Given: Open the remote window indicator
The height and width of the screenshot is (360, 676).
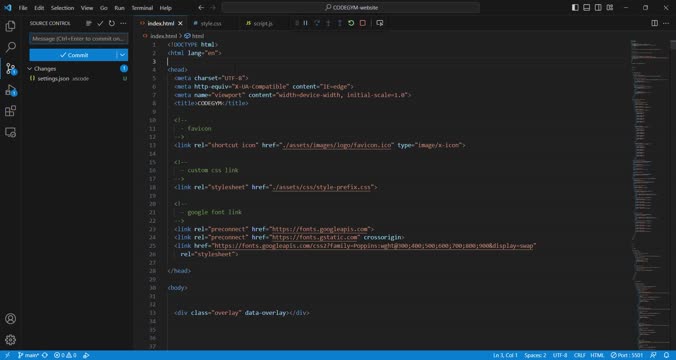Looking at the screenshot, I should coord(7,355).
